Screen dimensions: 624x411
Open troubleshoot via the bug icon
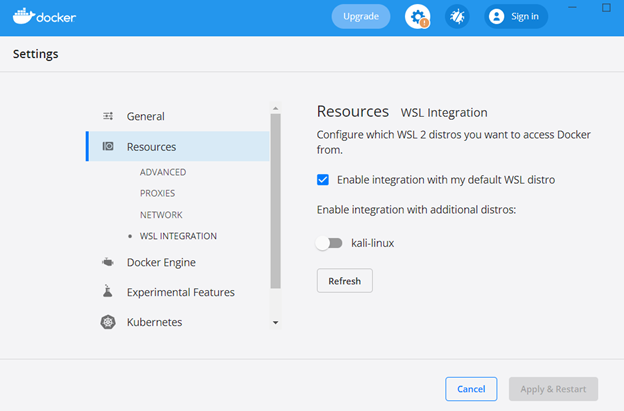tap(457, 16)
